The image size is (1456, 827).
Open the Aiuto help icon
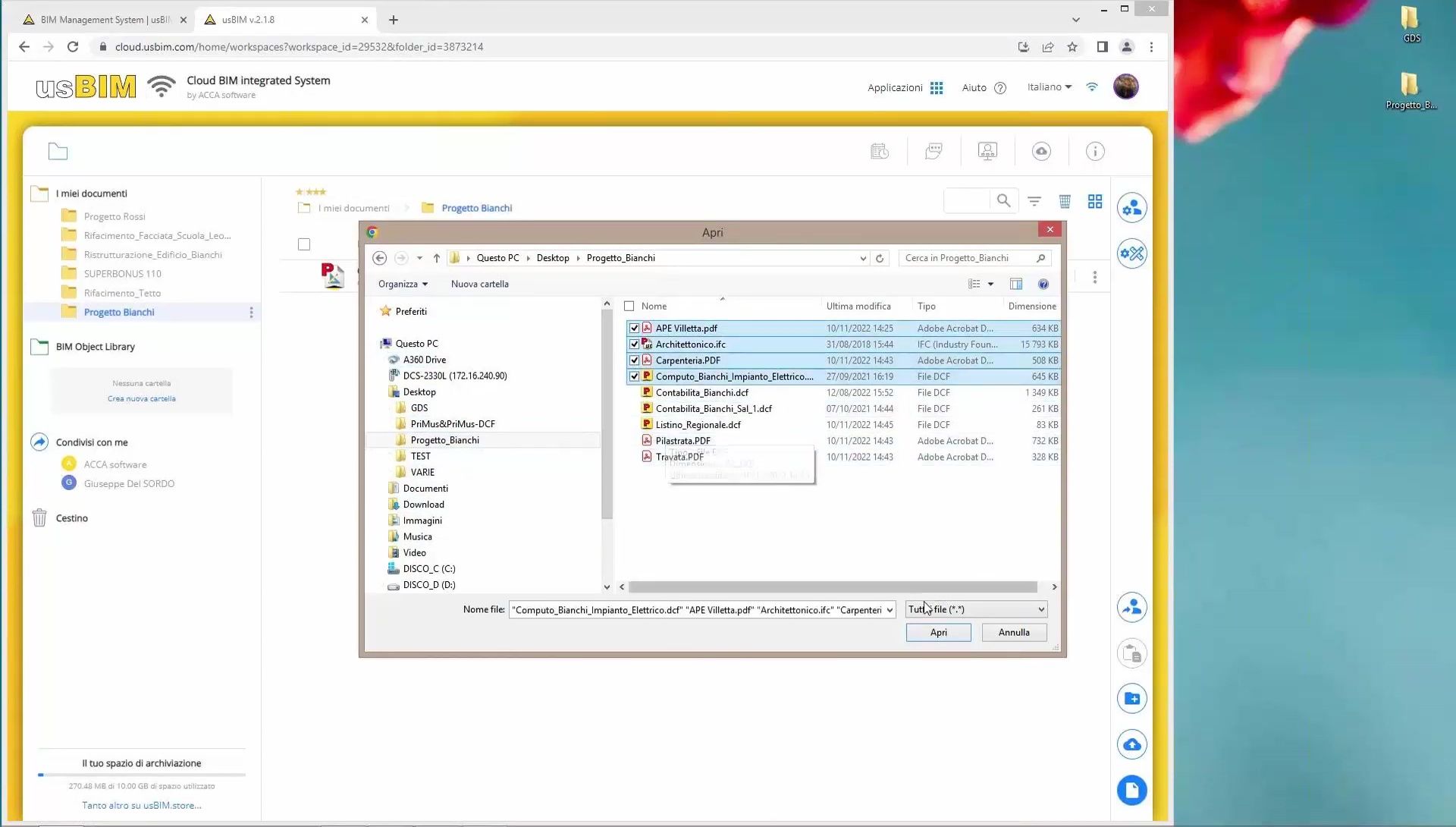(1000, 88)
